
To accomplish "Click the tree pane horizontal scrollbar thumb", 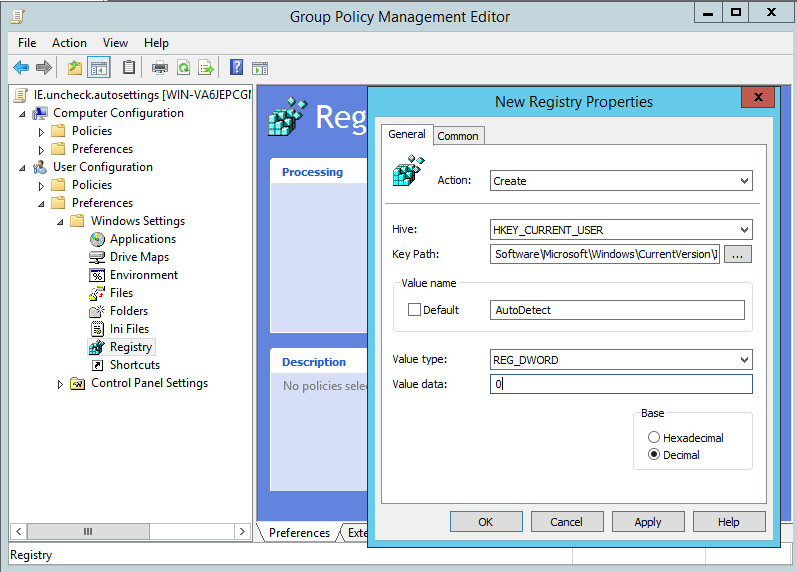I will 88,531.
